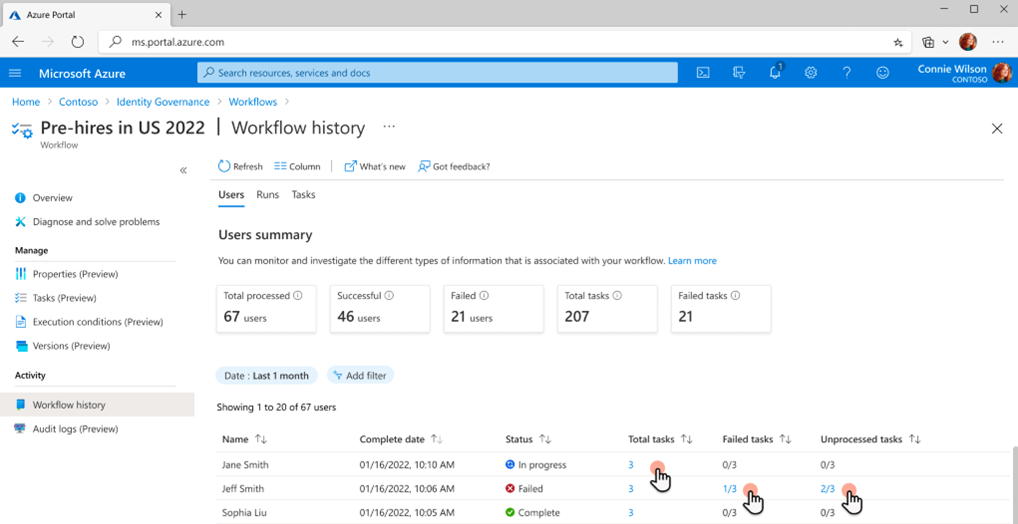Click the feedback smiley icon
This screenshot has height=524, width=1018.
tap(882, 73)
